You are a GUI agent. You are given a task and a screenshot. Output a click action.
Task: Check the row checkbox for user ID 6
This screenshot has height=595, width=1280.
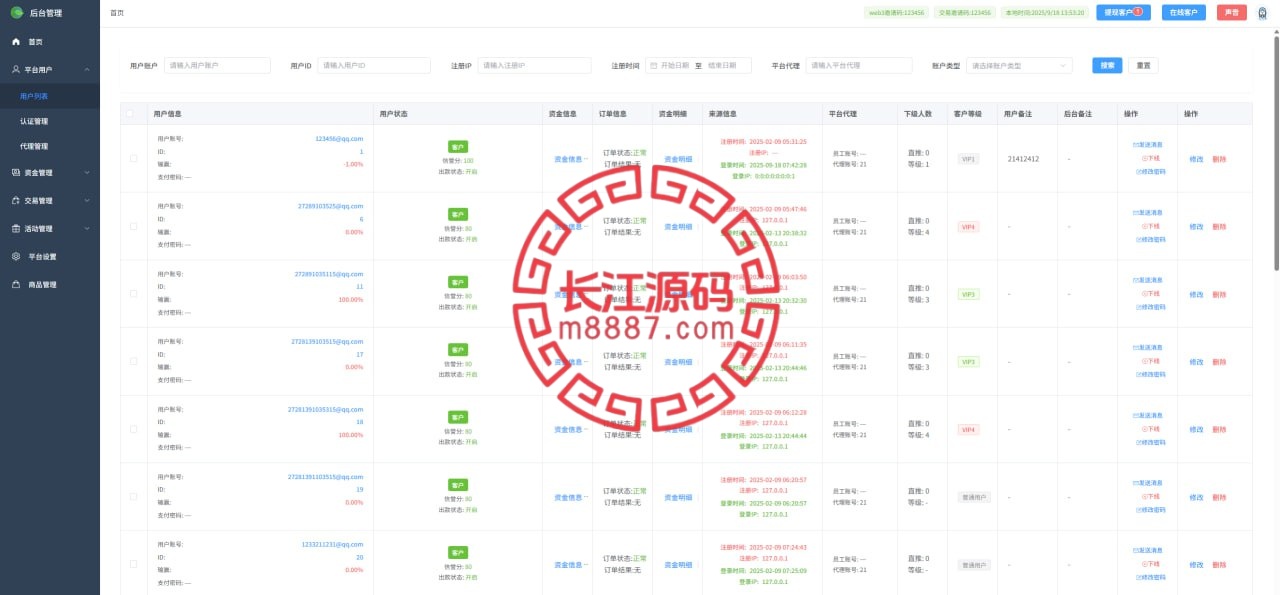tap(134, 226)
